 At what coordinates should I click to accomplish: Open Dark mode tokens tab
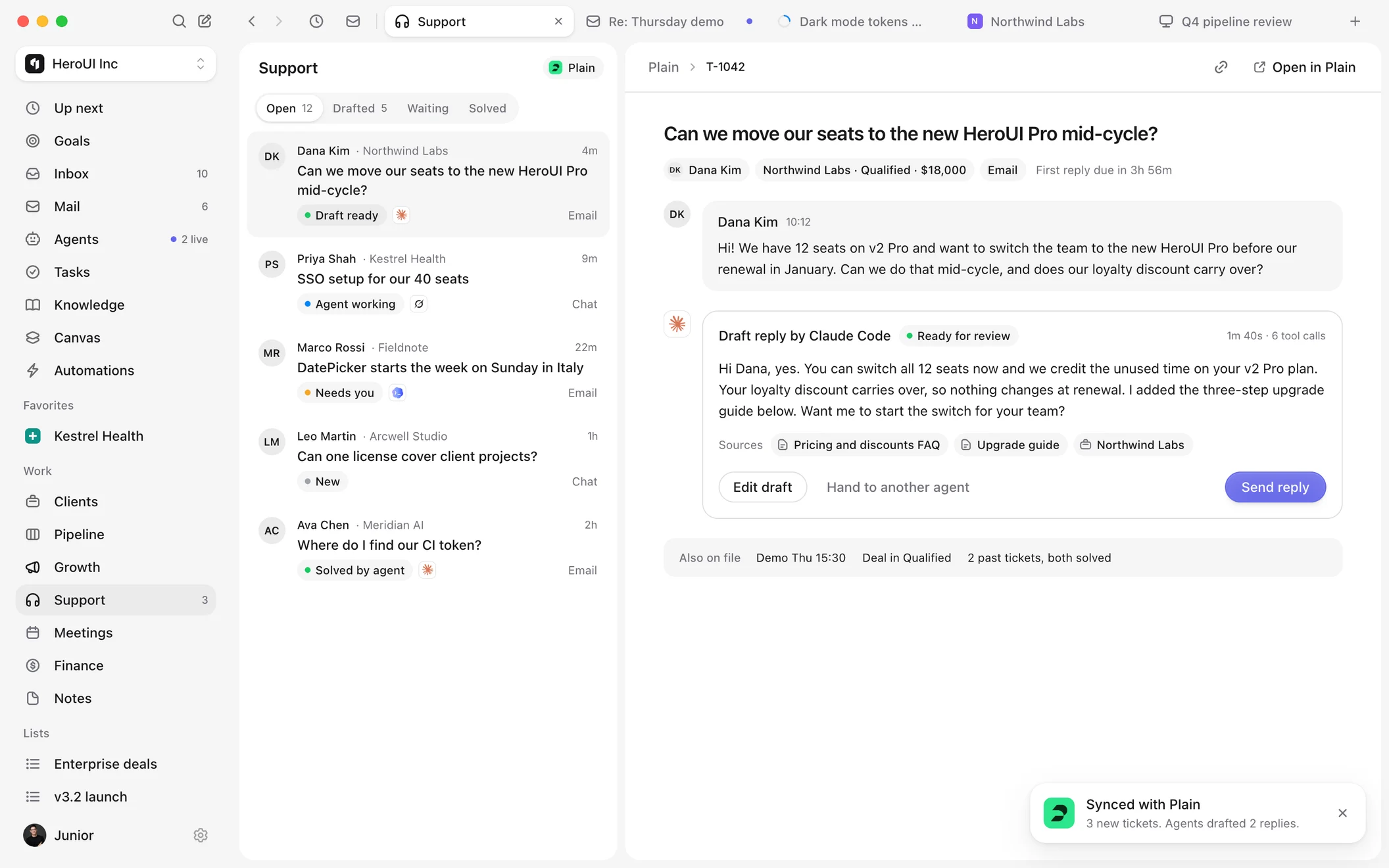tap(858, 21)
